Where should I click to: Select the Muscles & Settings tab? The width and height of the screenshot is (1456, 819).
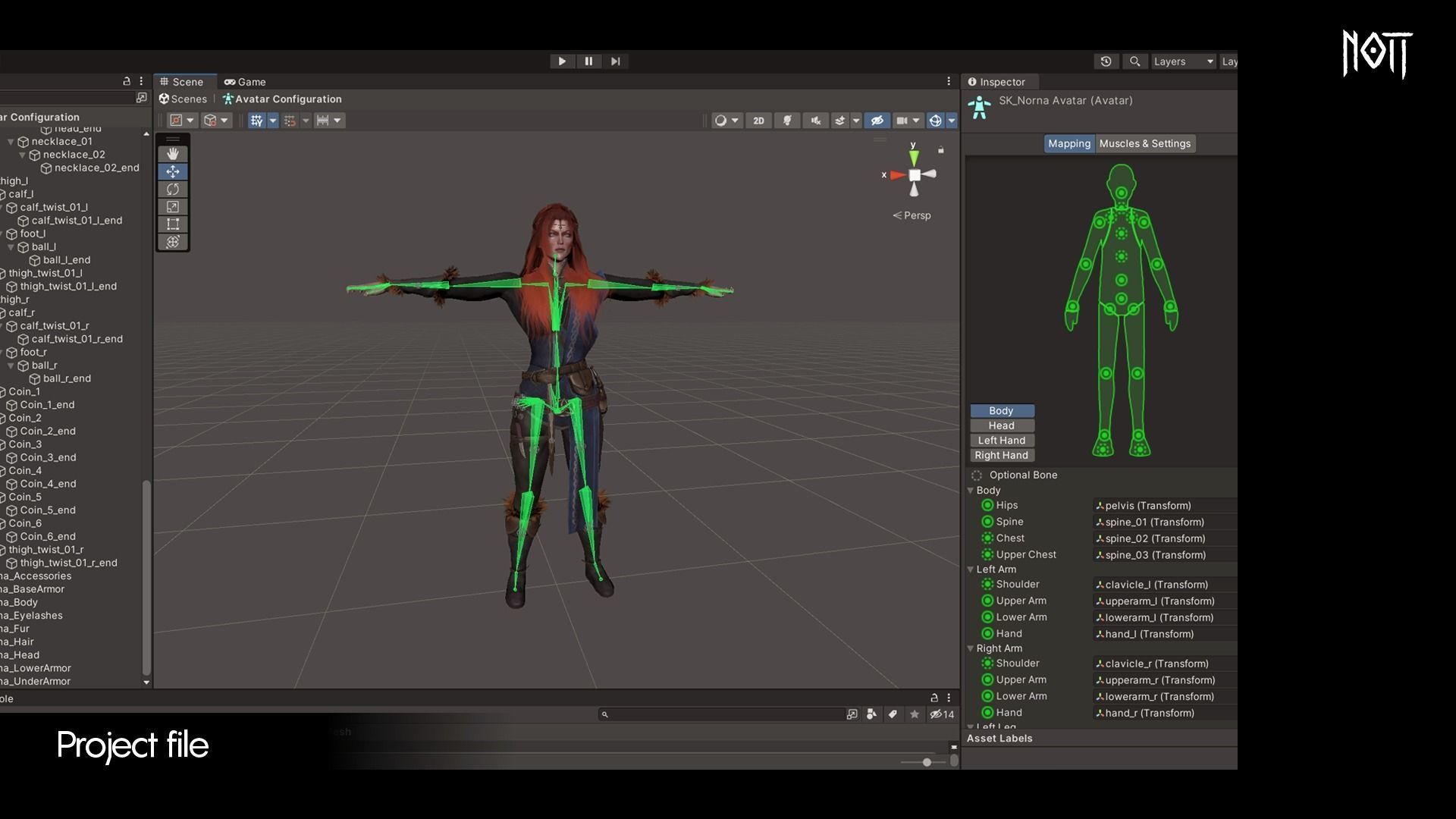coord(1145,143)
